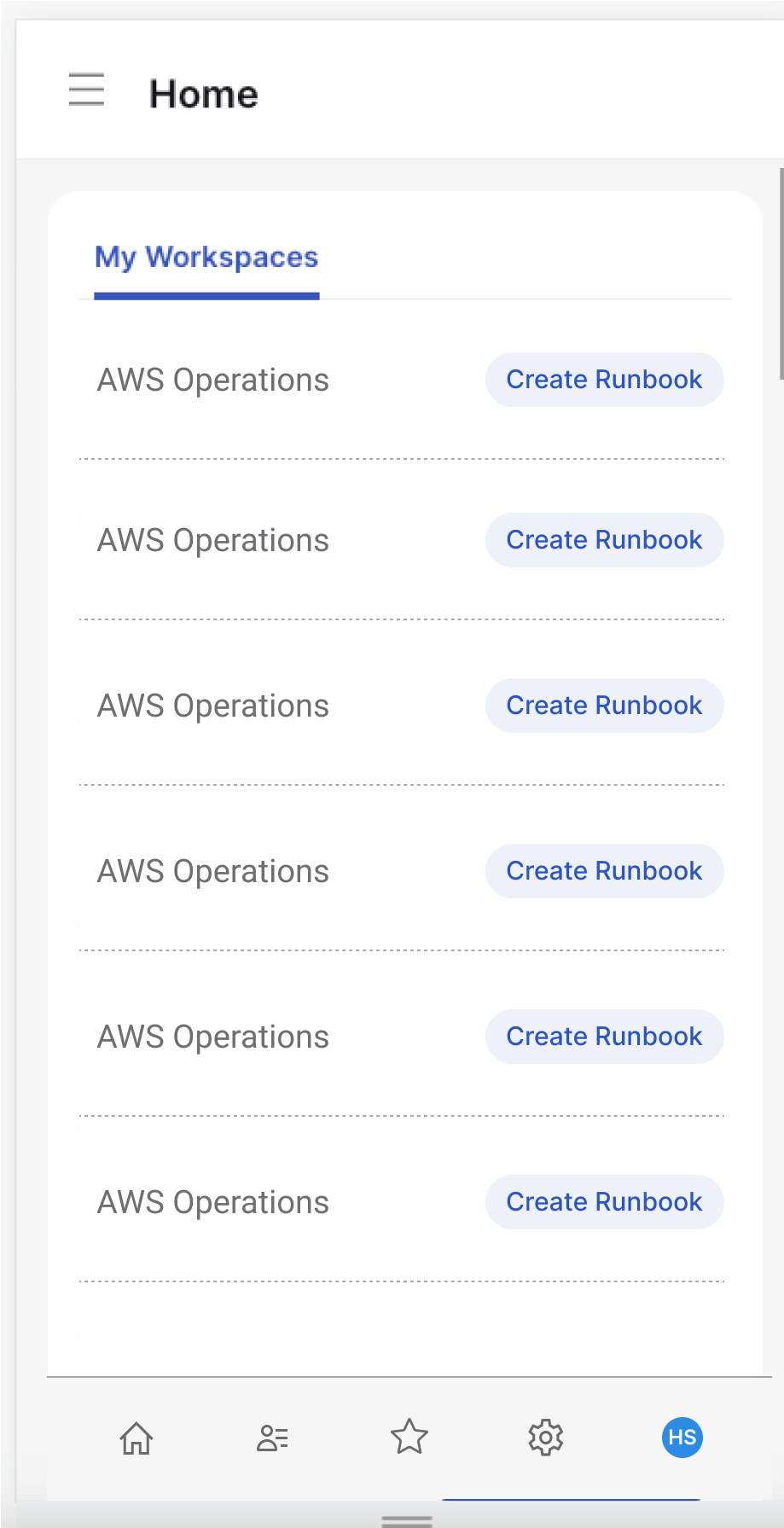This screenshot has width=784, height=1528.
Task: Open the fifth AWS Operations workspace
Action: pyautogui.click(x=213, y=1037)
